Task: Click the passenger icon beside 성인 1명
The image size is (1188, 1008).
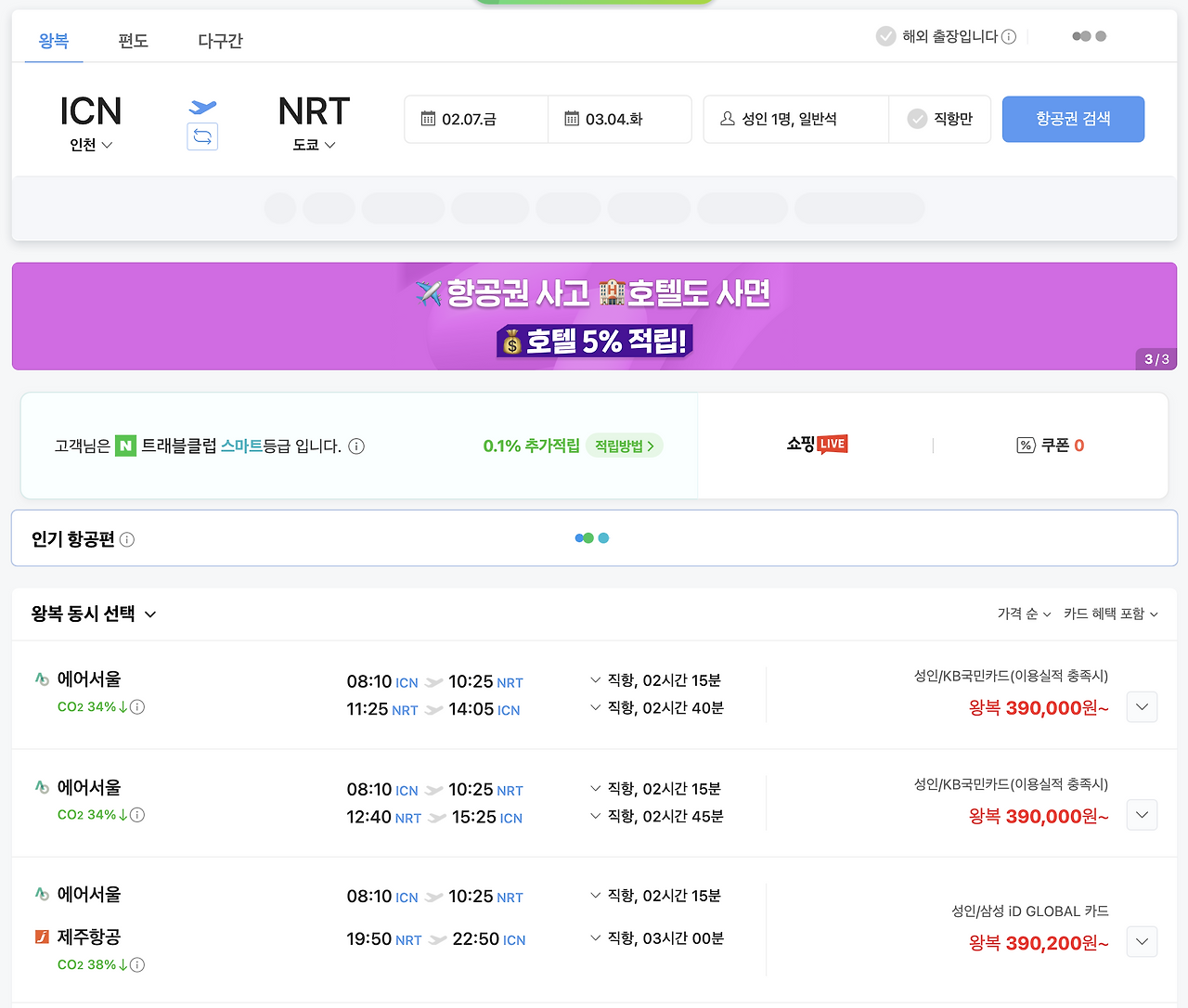Action: 727,119
